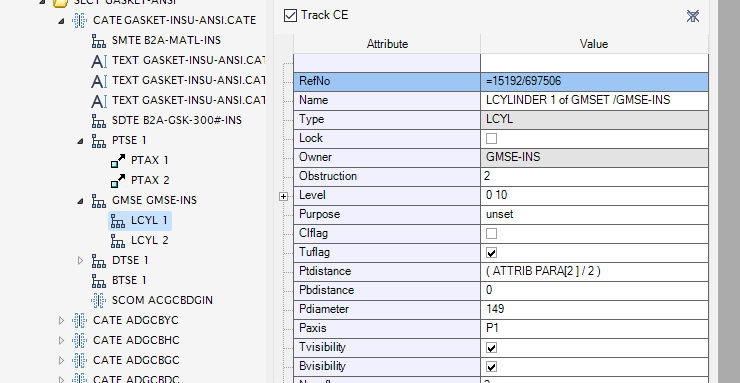The height and width of the screenshot is (383, 740).
Task: Collapse the GMSE GMSE-INS node
Action: click(80, 201)
